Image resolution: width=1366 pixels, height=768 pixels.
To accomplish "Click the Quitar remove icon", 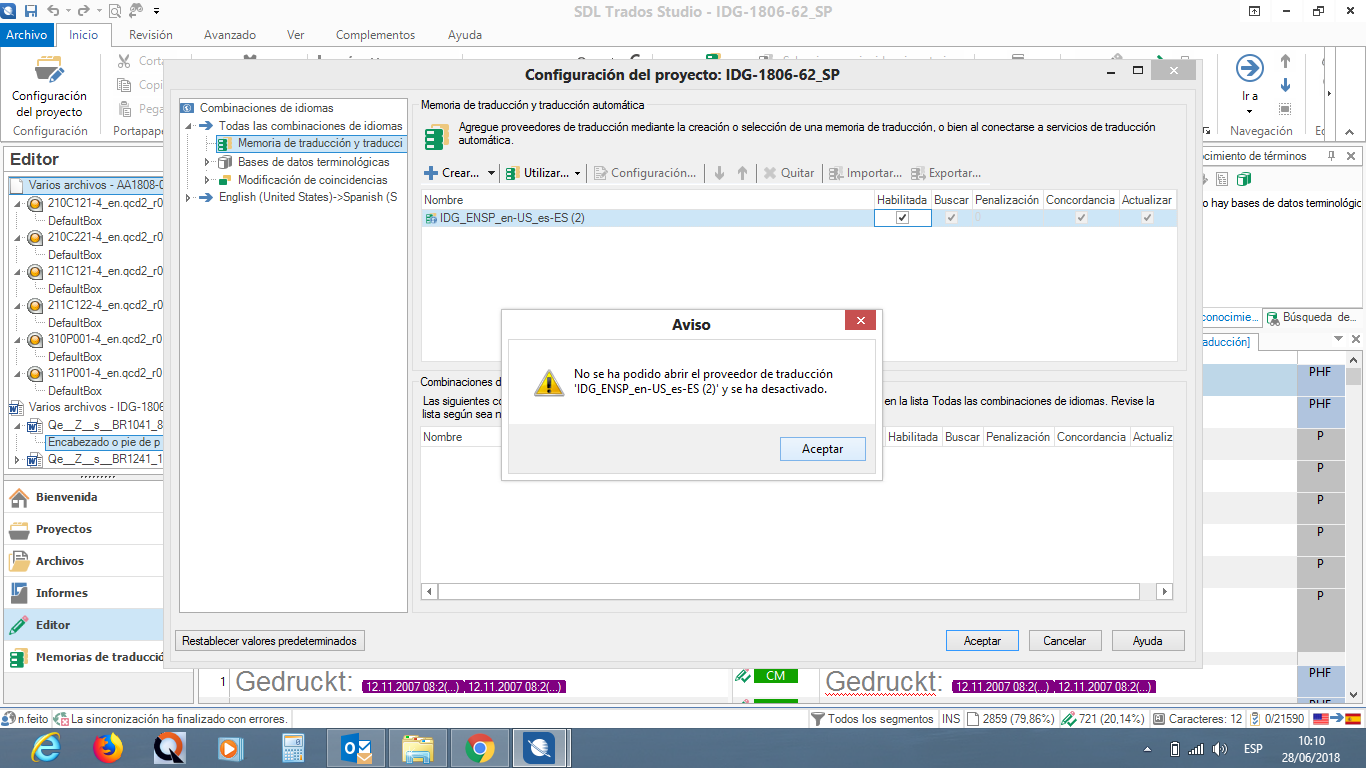I will [770, 173].
